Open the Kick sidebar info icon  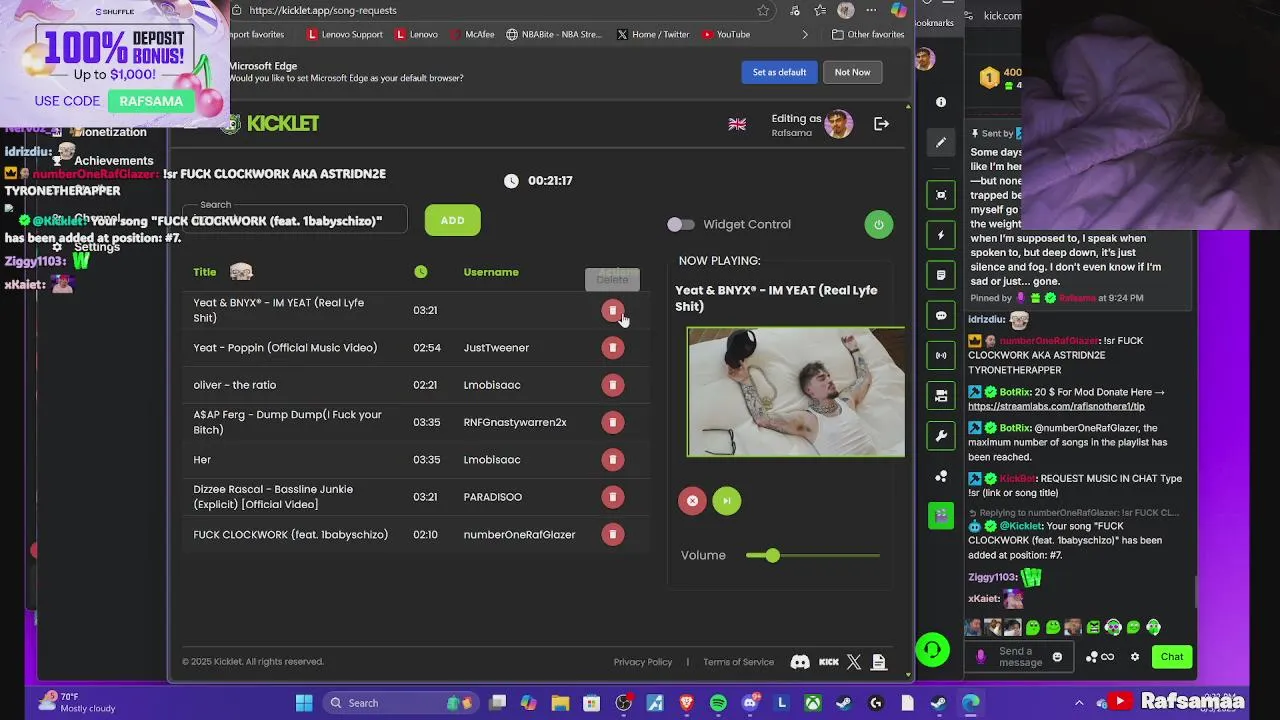point(941,102)
